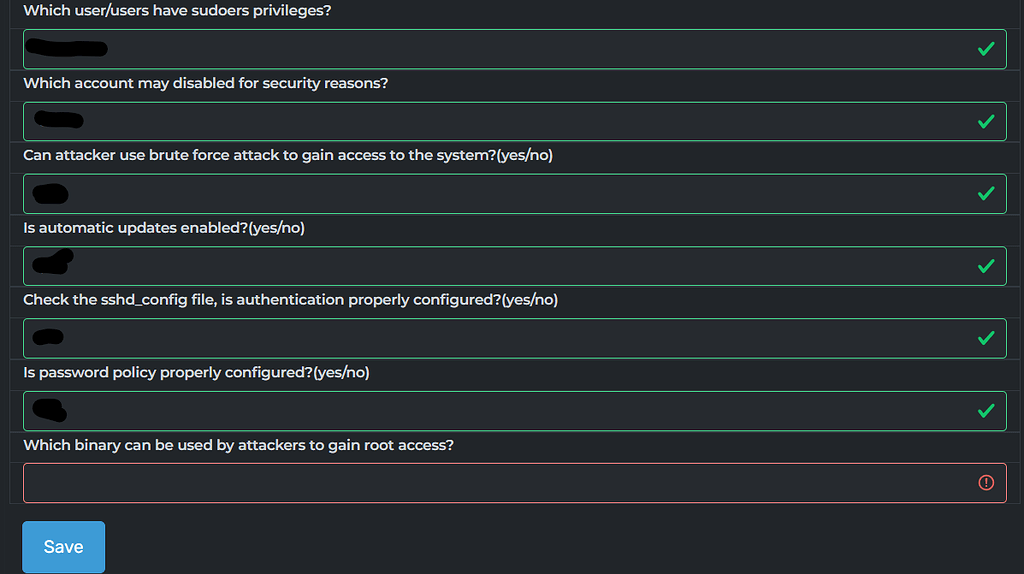
Task: Click the green checkmark for sshd_config question
Action: [x=986, y=338]
